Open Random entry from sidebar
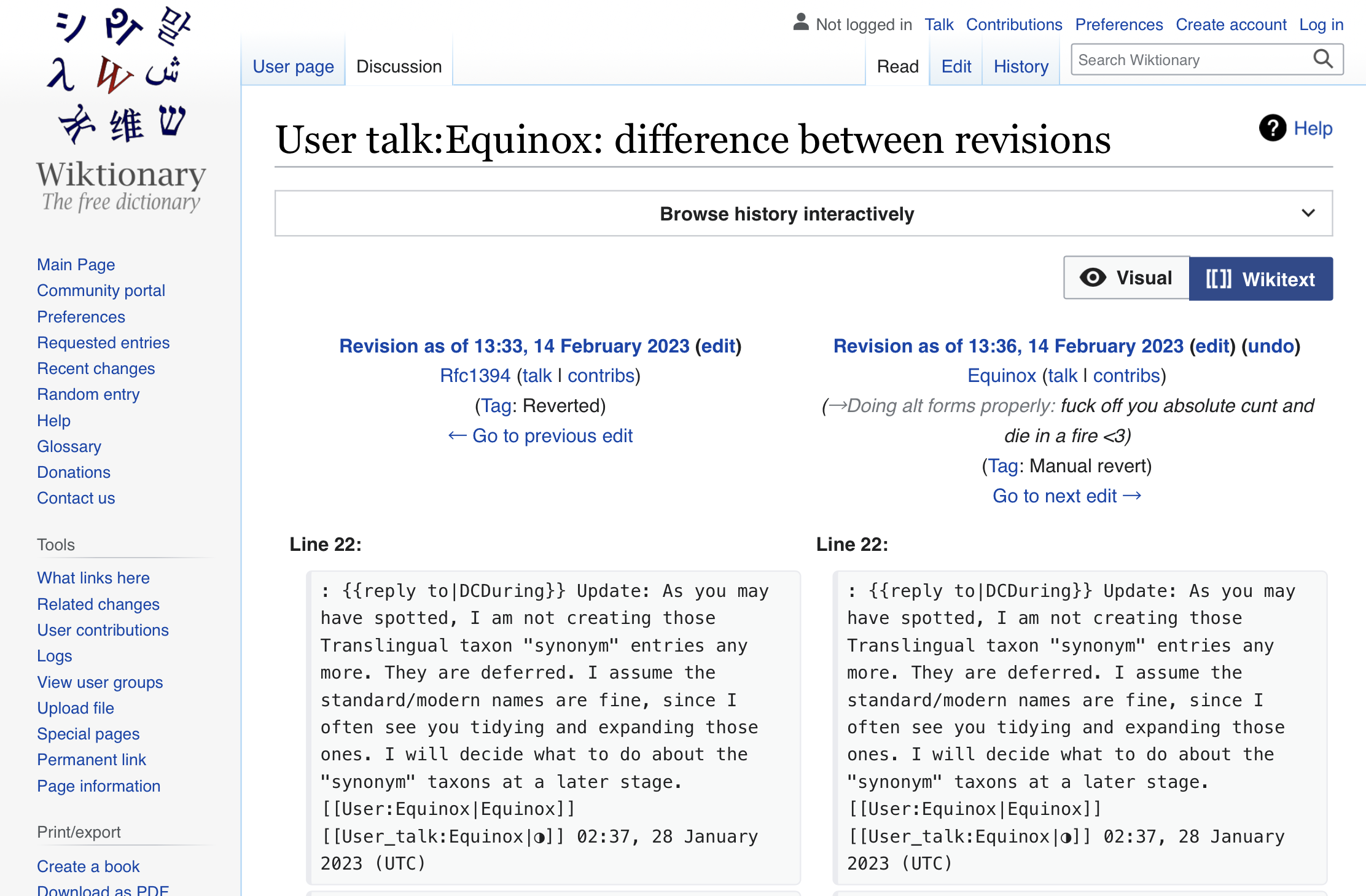This screenshot has width=1366, height=896. pyautogui.click(x=88, y=394)
